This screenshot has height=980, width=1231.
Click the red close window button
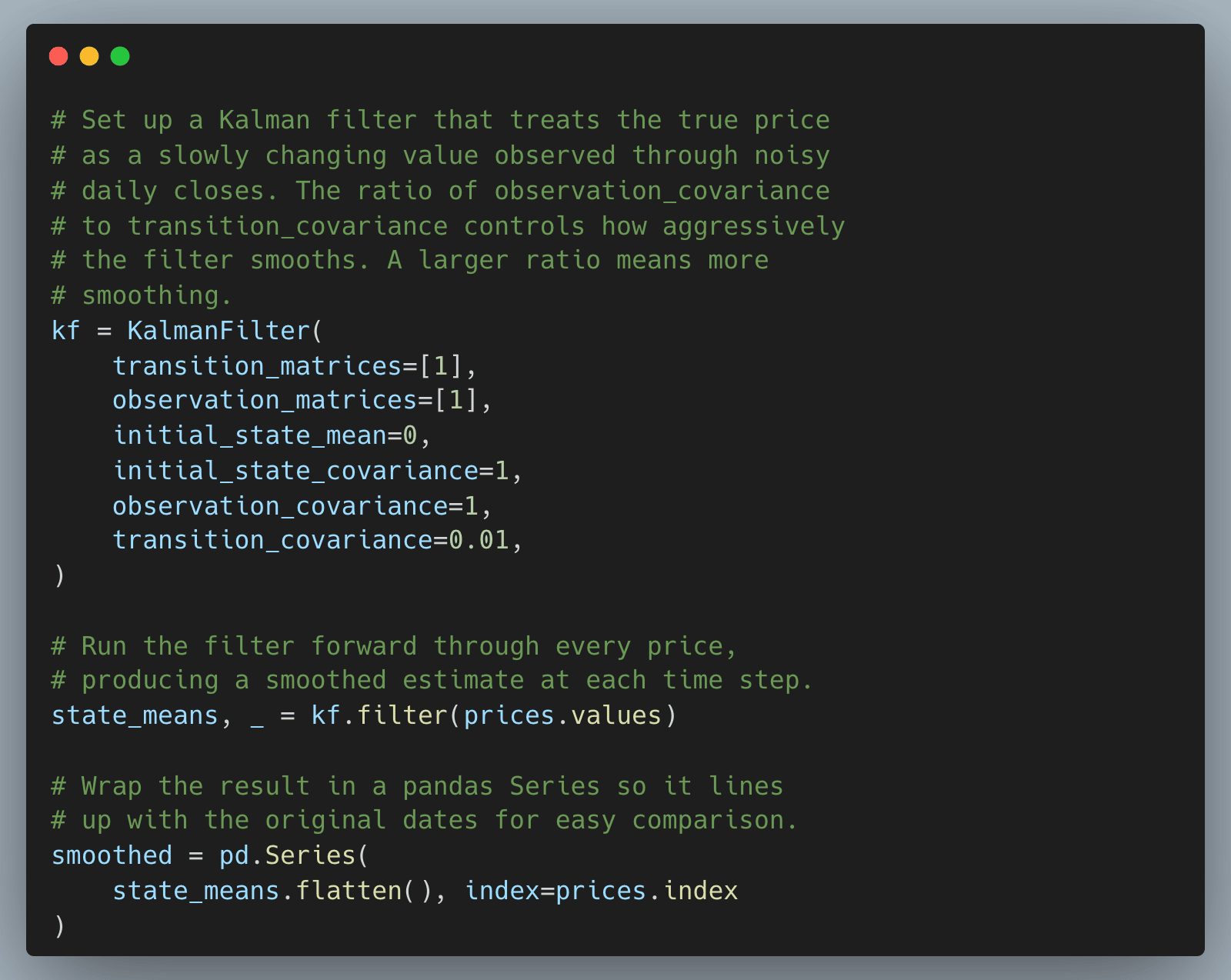58,56
